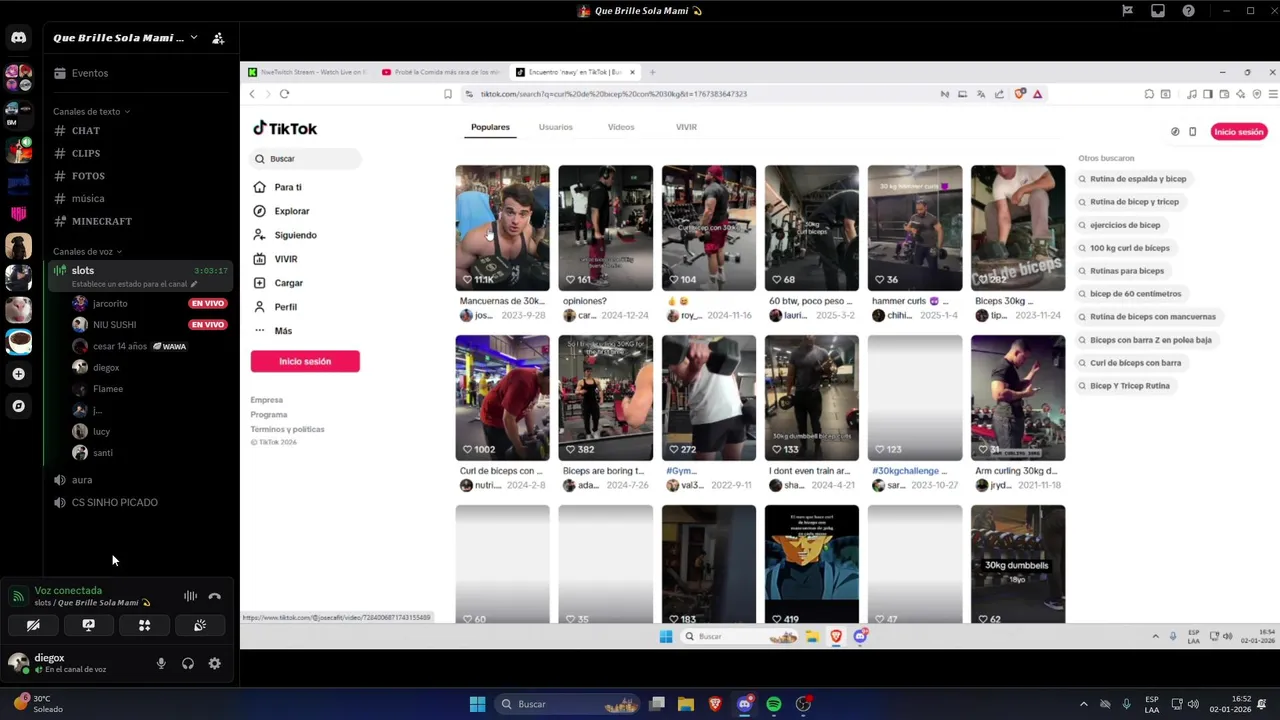Open TikTok Para ti feed
Image resolution: width=1280 pixels, height=720 pixels.
point(278,187)
